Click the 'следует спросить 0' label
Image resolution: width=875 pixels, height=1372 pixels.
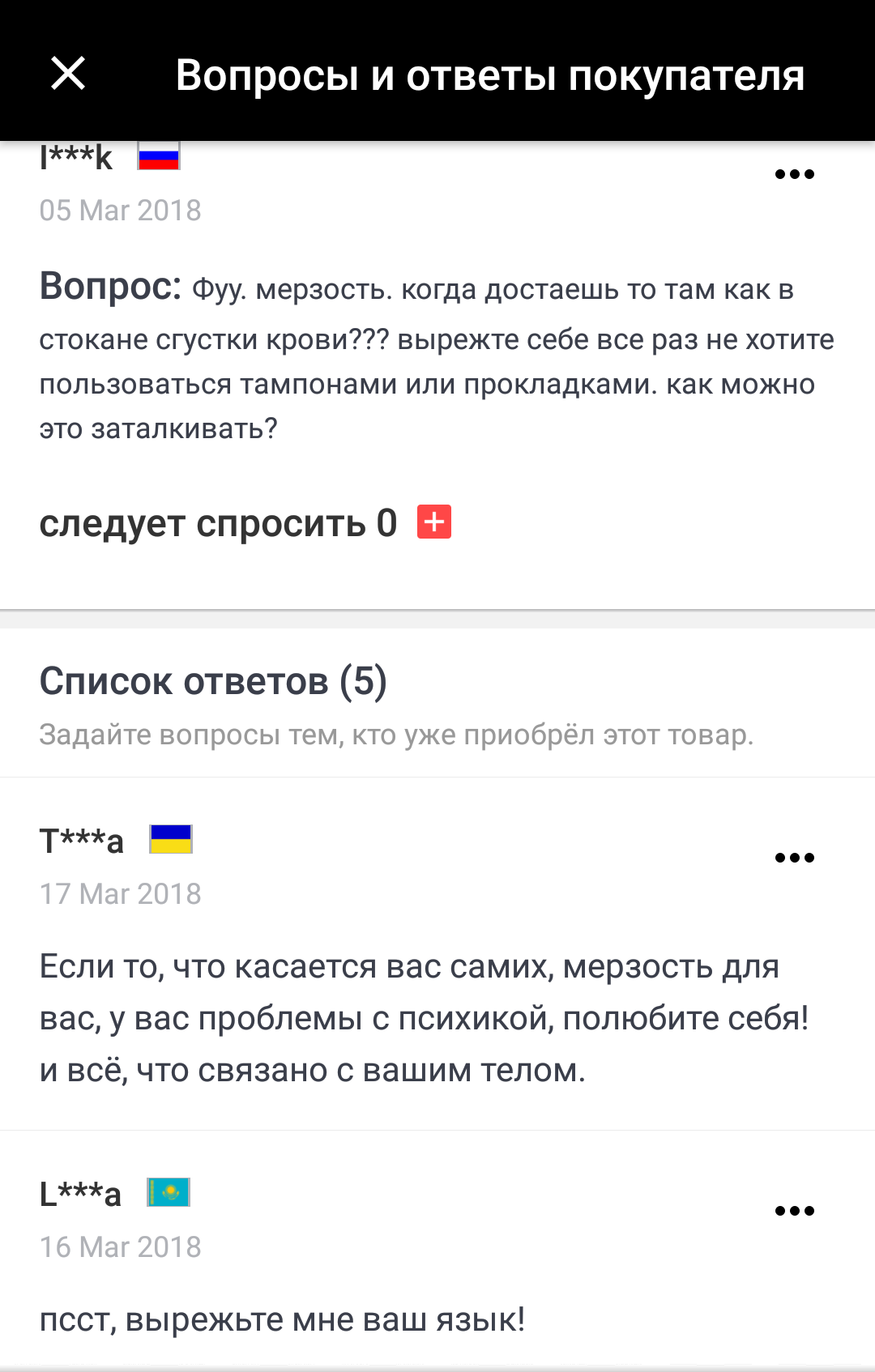pyautogui.click(x=218, y=523)
